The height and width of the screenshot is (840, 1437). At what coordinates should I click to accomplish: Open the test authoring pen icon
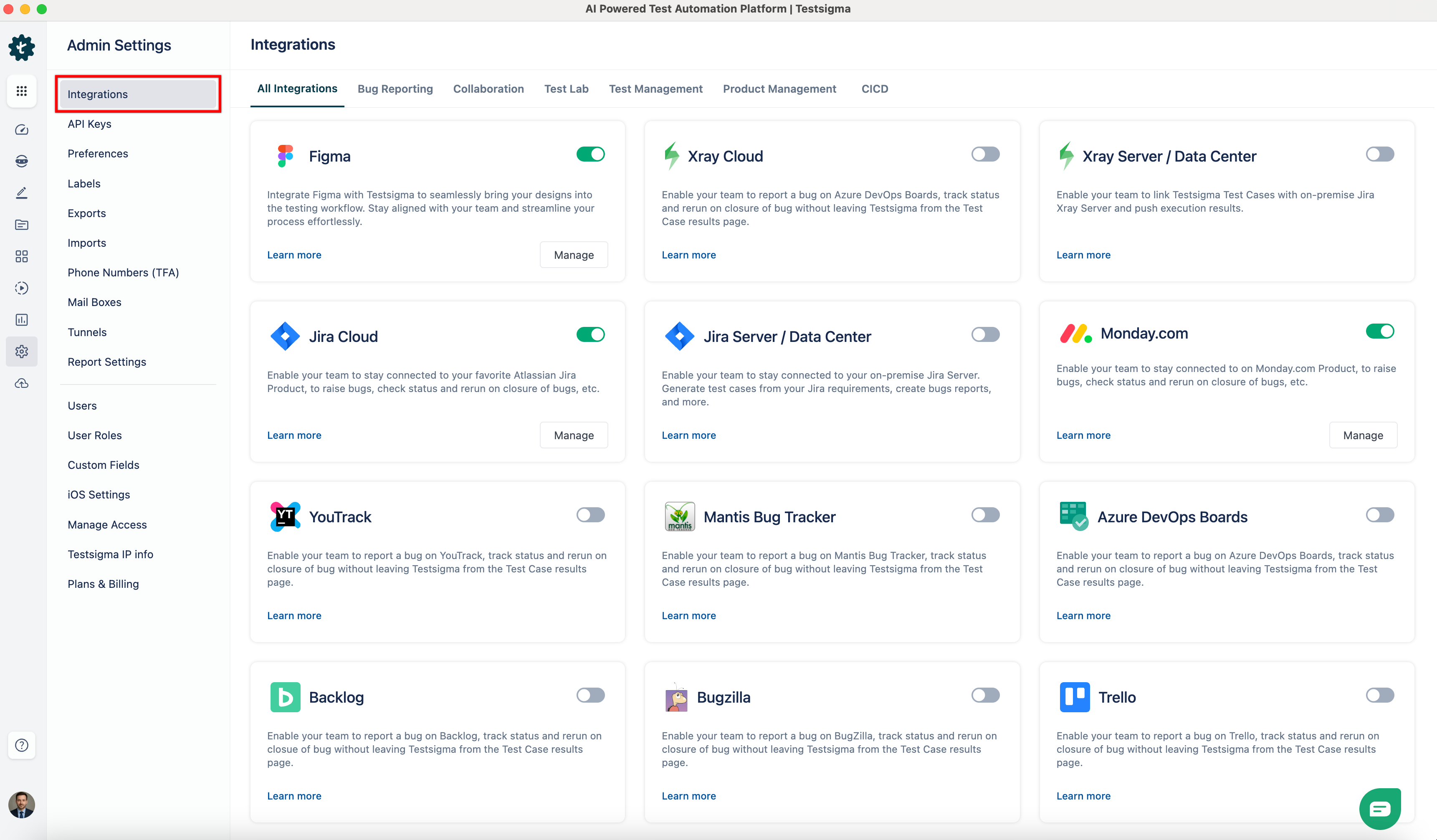21,192
